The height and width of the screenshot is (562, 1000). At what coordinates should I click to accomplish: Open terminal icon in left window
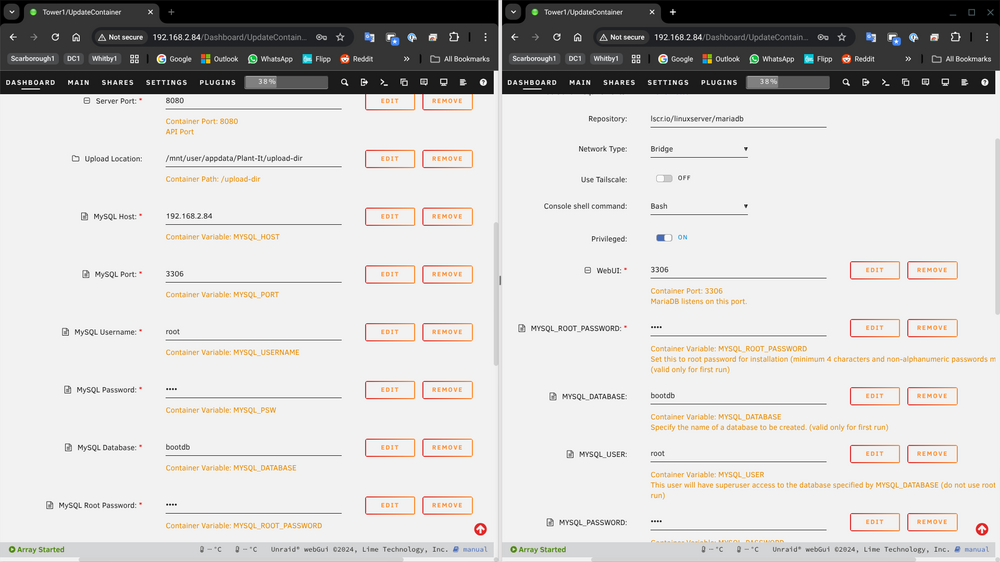[384, 82]
